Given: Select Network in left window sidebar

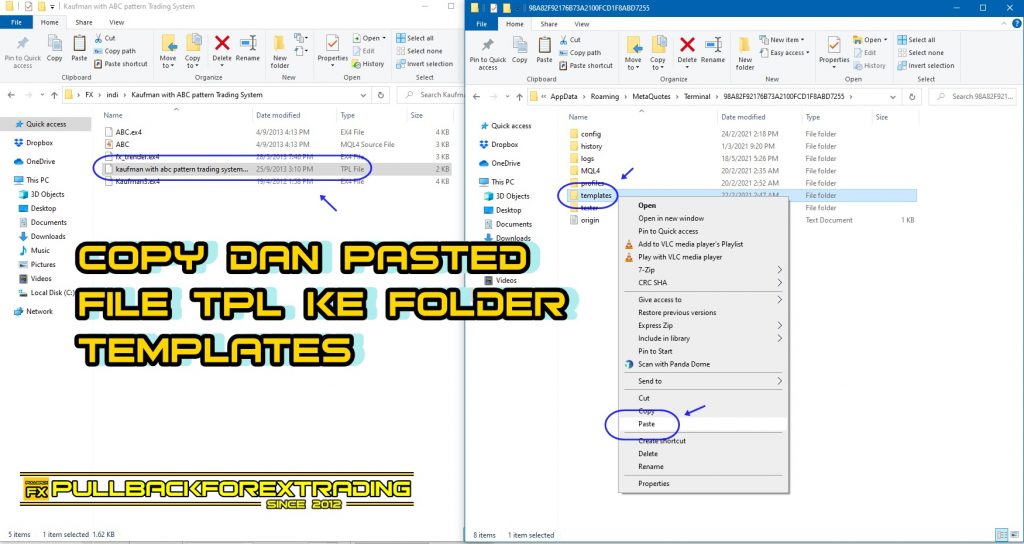Looking at the screenshot, I should (33, 312).
